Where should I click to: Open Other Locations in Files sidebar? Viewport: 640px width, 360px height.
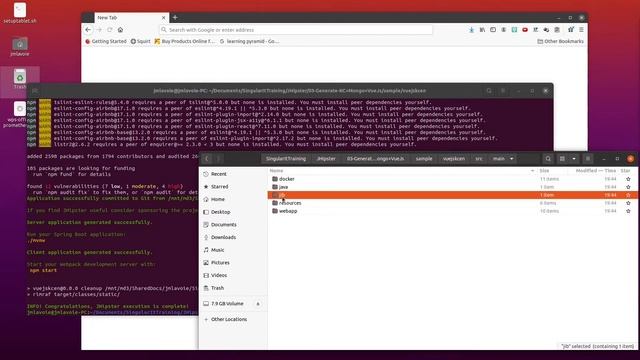pyautogui.click(x=233, y=319)
